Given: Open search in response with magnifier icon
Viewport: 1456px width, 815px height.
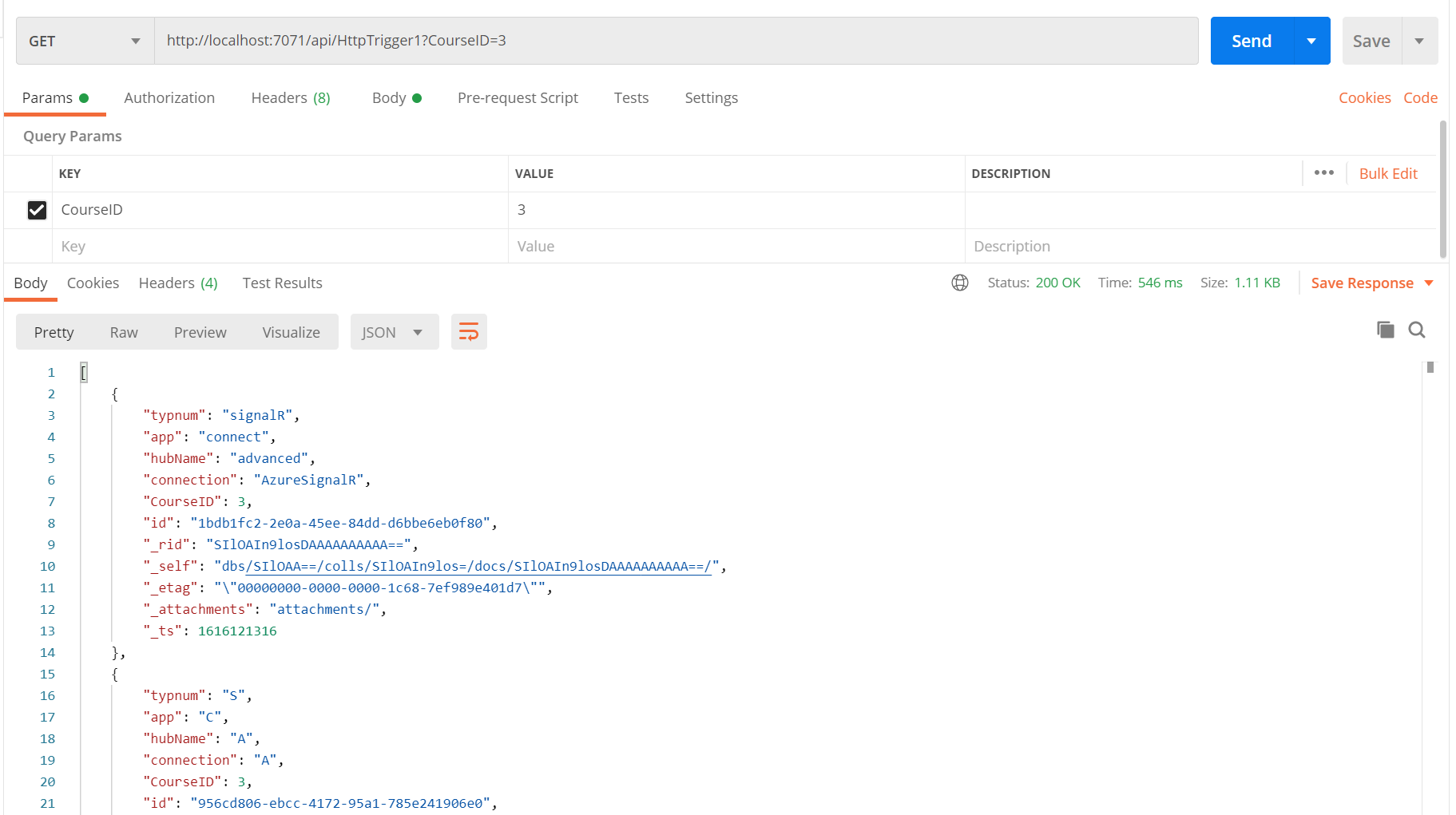Looking at the screenshot, I should [x=1417, y=330].
